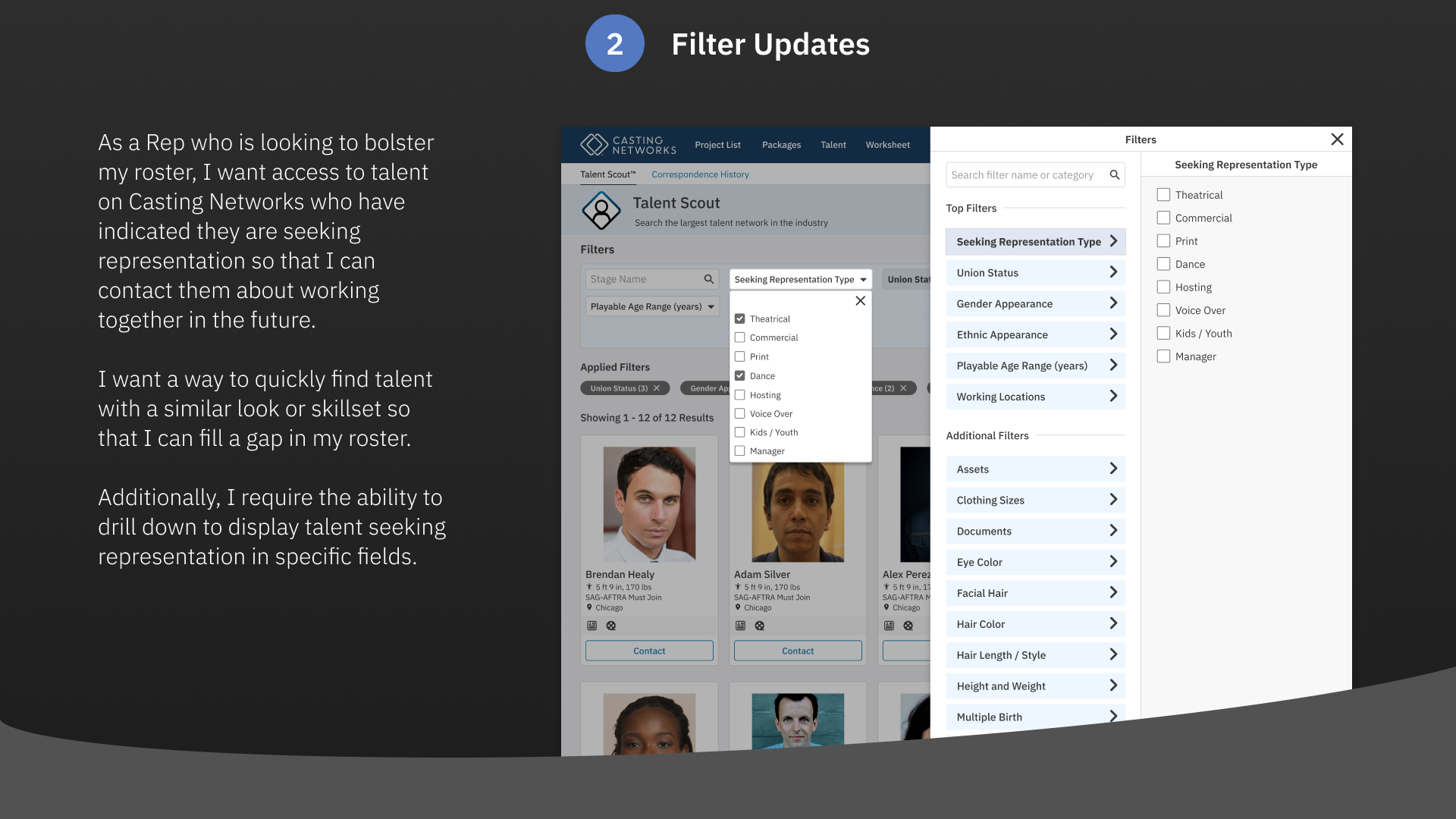Click the reel icon under Brendan Healy
Viewport: 1456px width, 819px height.
611,626
